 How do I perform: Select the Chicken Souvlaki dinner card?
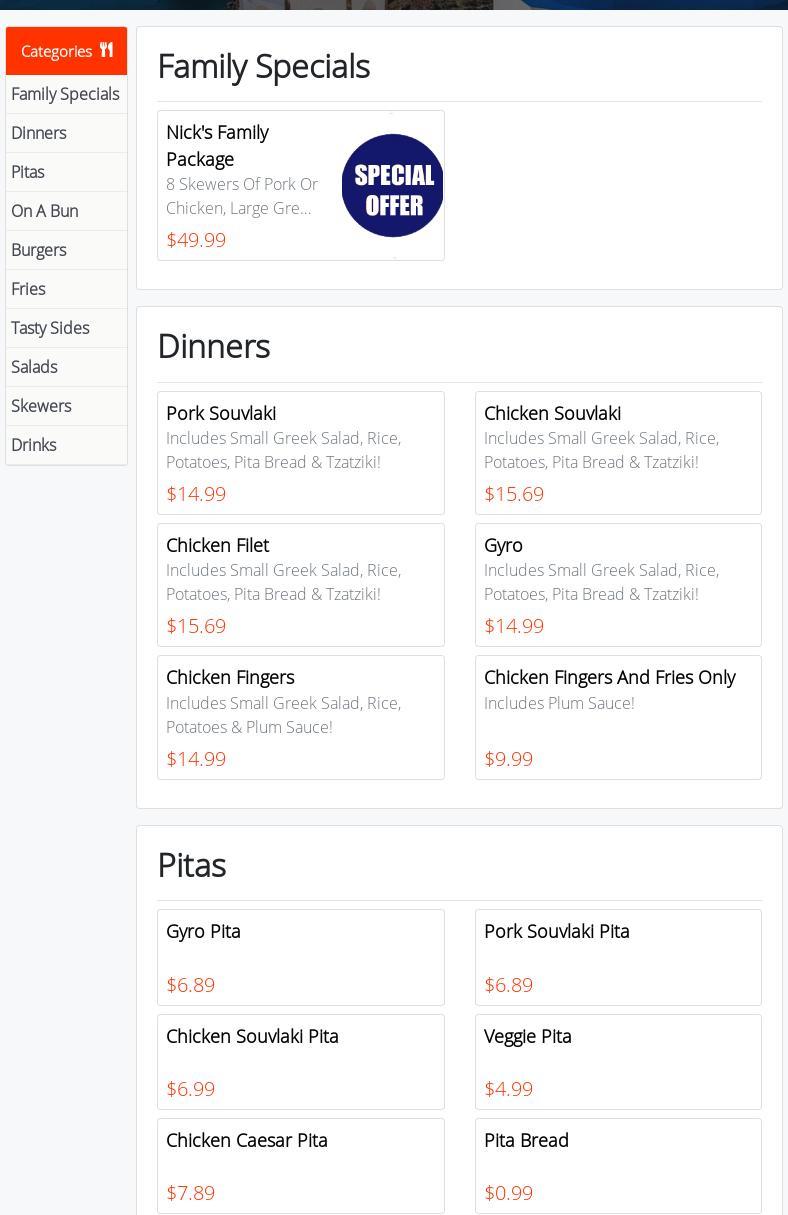coord(617,453)
